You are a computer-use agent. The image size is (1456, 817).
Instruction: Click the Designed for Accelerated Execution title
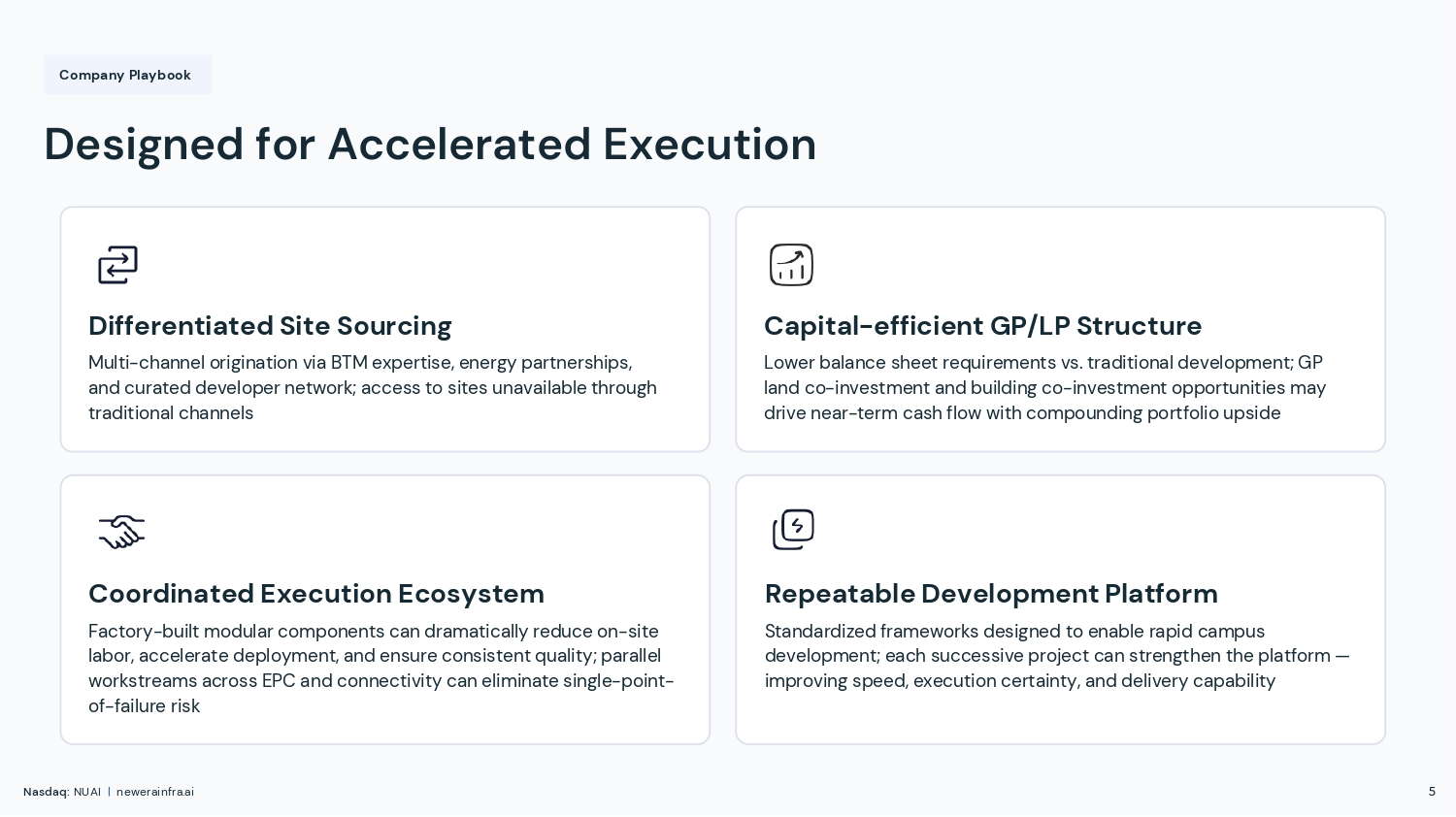[430, 145]
